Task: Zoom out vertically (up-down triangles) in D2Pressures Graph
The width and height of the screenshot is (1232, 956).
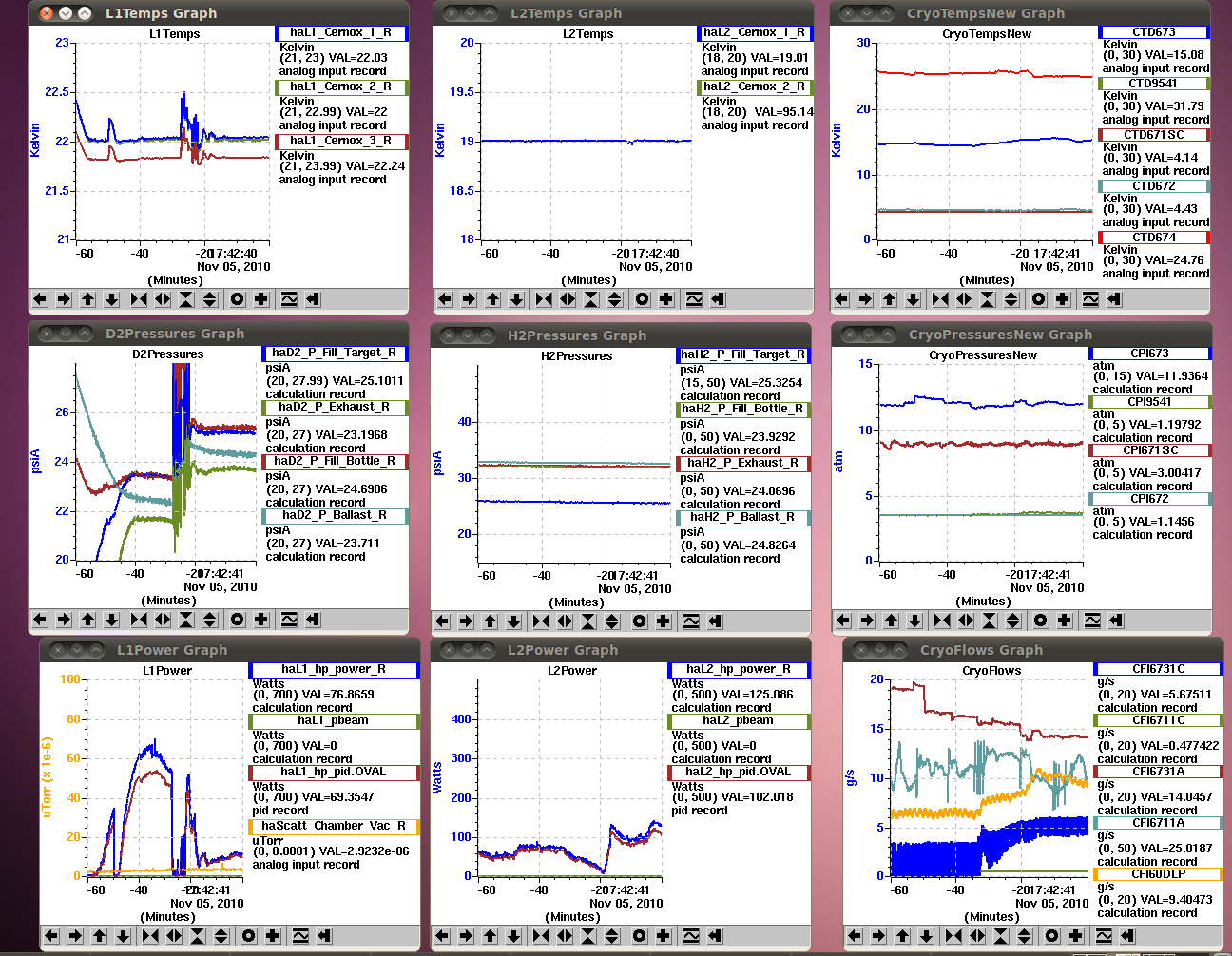Action: [210, 620]
